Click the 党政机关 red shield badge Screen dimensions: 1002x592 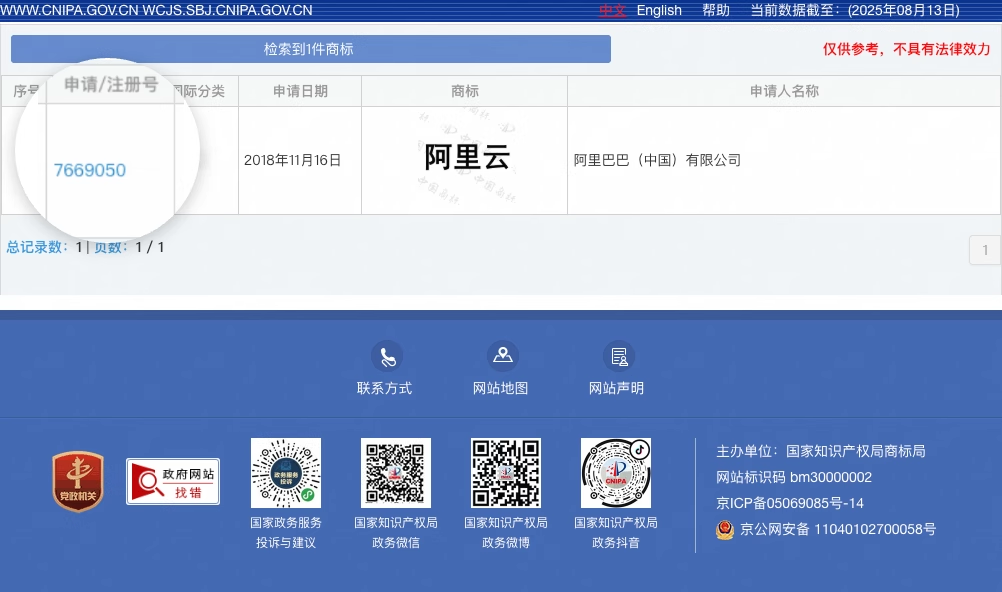78,481
